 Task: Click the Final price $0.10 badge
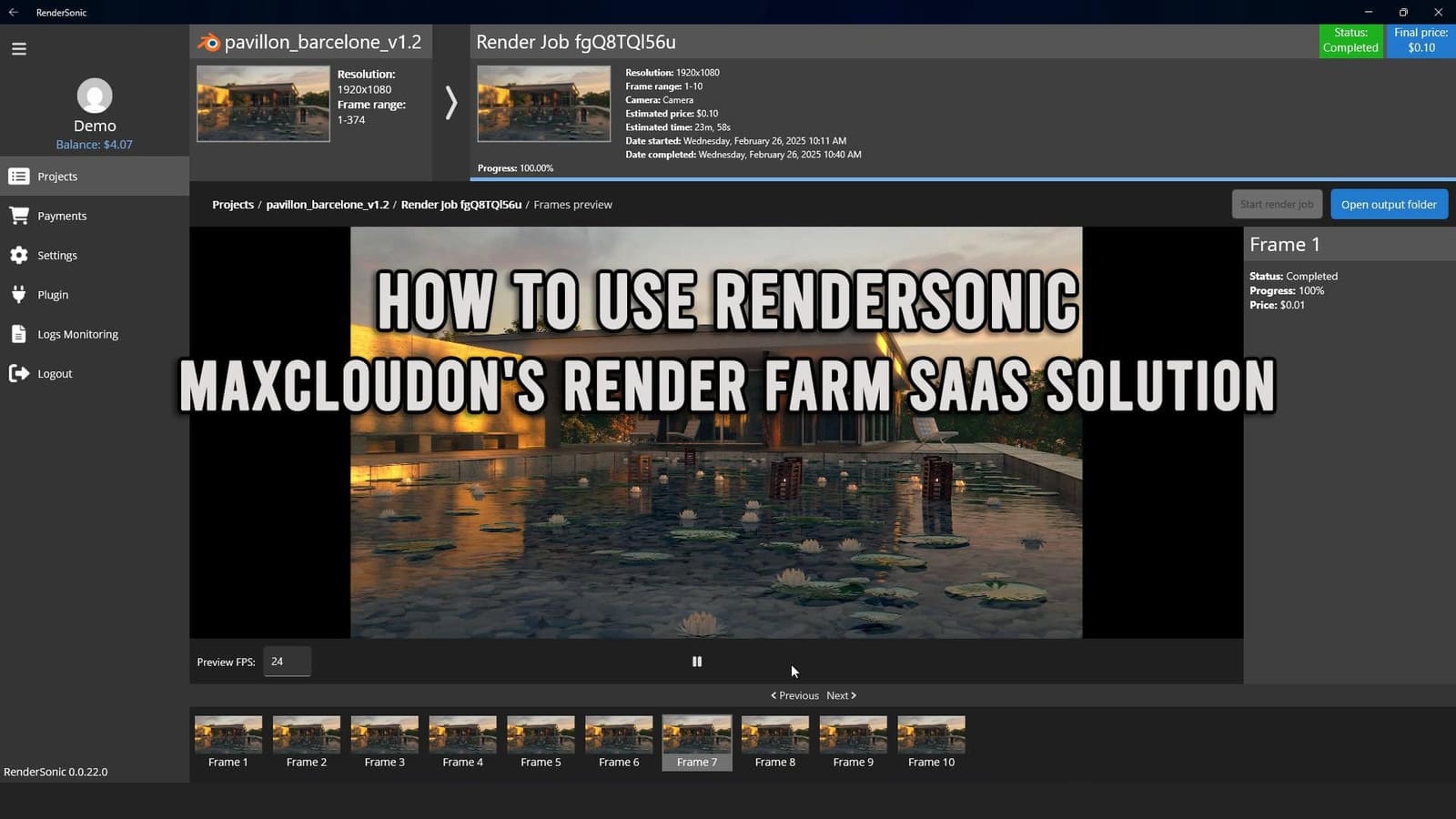(1421, 41)
